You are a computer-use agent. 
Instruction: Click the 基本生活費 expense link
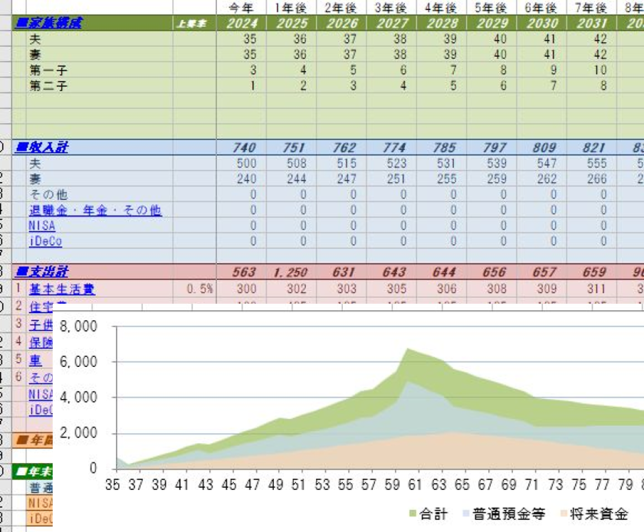[x=62, y=289]
